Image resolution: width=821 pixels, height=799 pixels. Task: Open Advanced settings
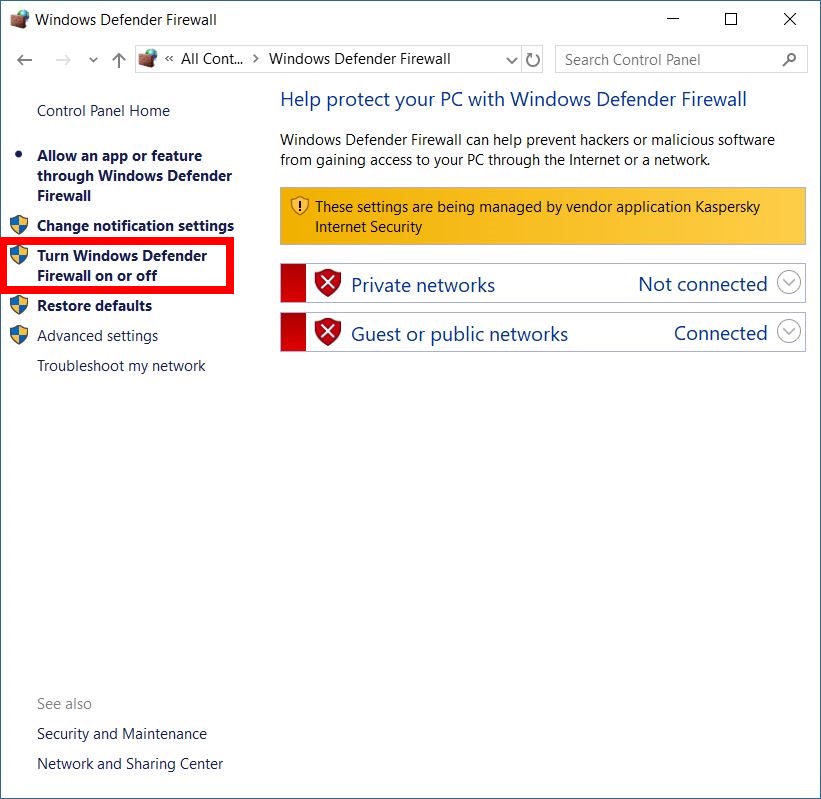97,336
